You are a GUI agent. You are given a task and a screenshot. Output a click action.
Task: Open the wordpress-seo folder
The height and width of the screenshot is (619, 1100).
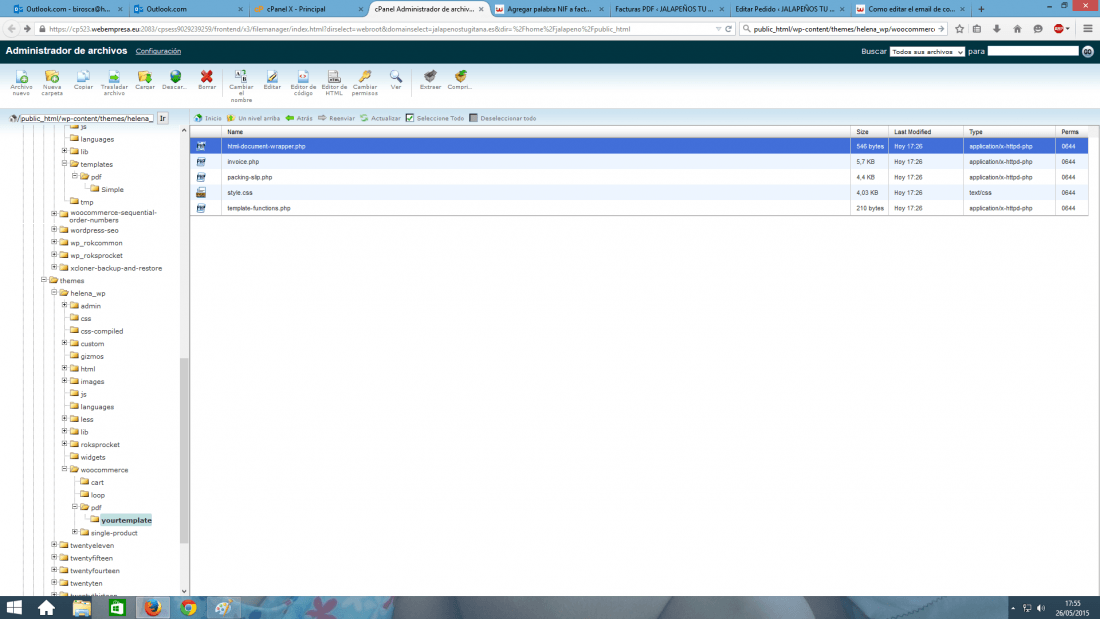click(94, 230)
